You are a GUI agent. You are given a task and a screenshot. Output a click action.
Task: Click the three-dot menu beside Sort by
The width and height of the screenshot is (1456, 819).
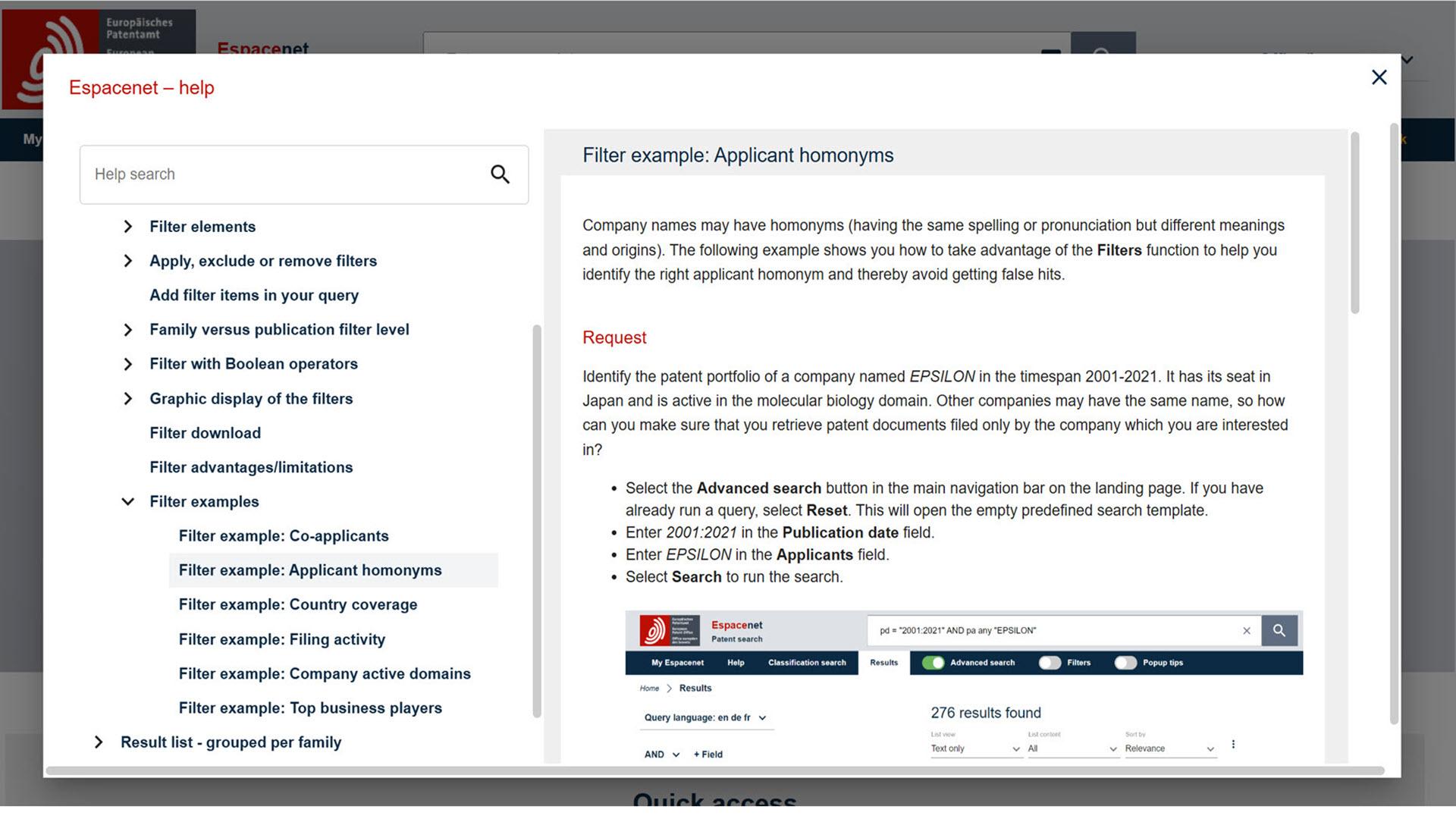click(1233, 745)
